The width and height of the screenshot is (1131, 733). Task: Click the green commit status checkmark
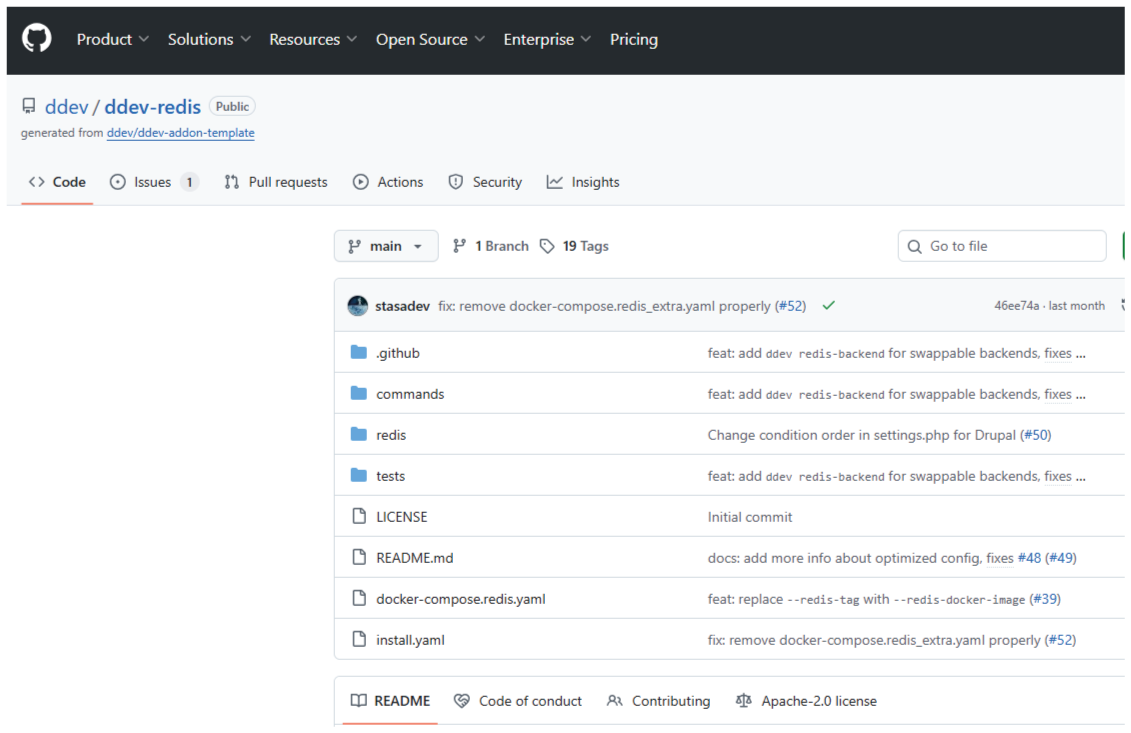[x=829, y=306]
